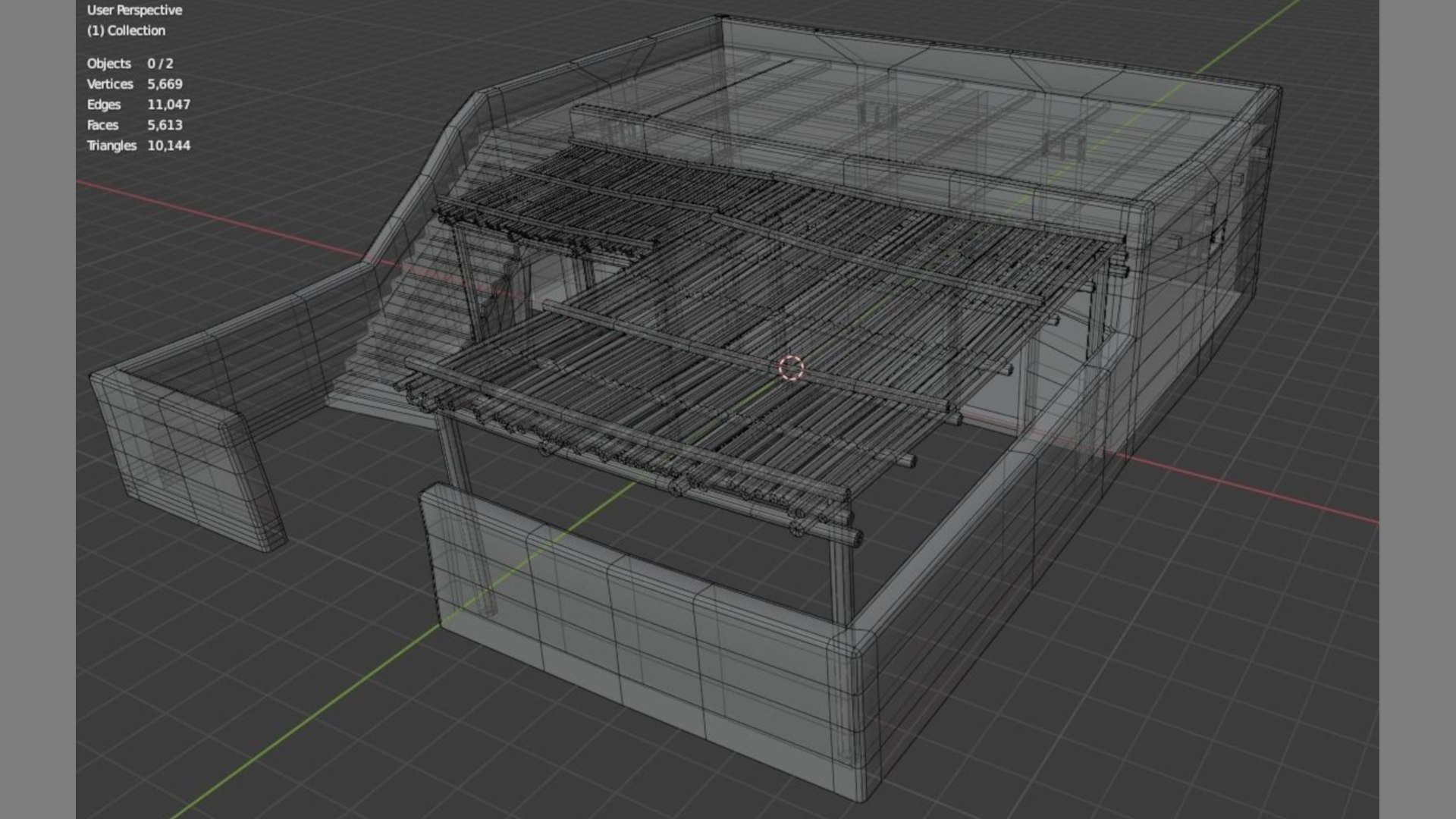1456x819 pixels.
Task: Click the 'Triangles 10,144' statistic
Action: click(138, 146)
